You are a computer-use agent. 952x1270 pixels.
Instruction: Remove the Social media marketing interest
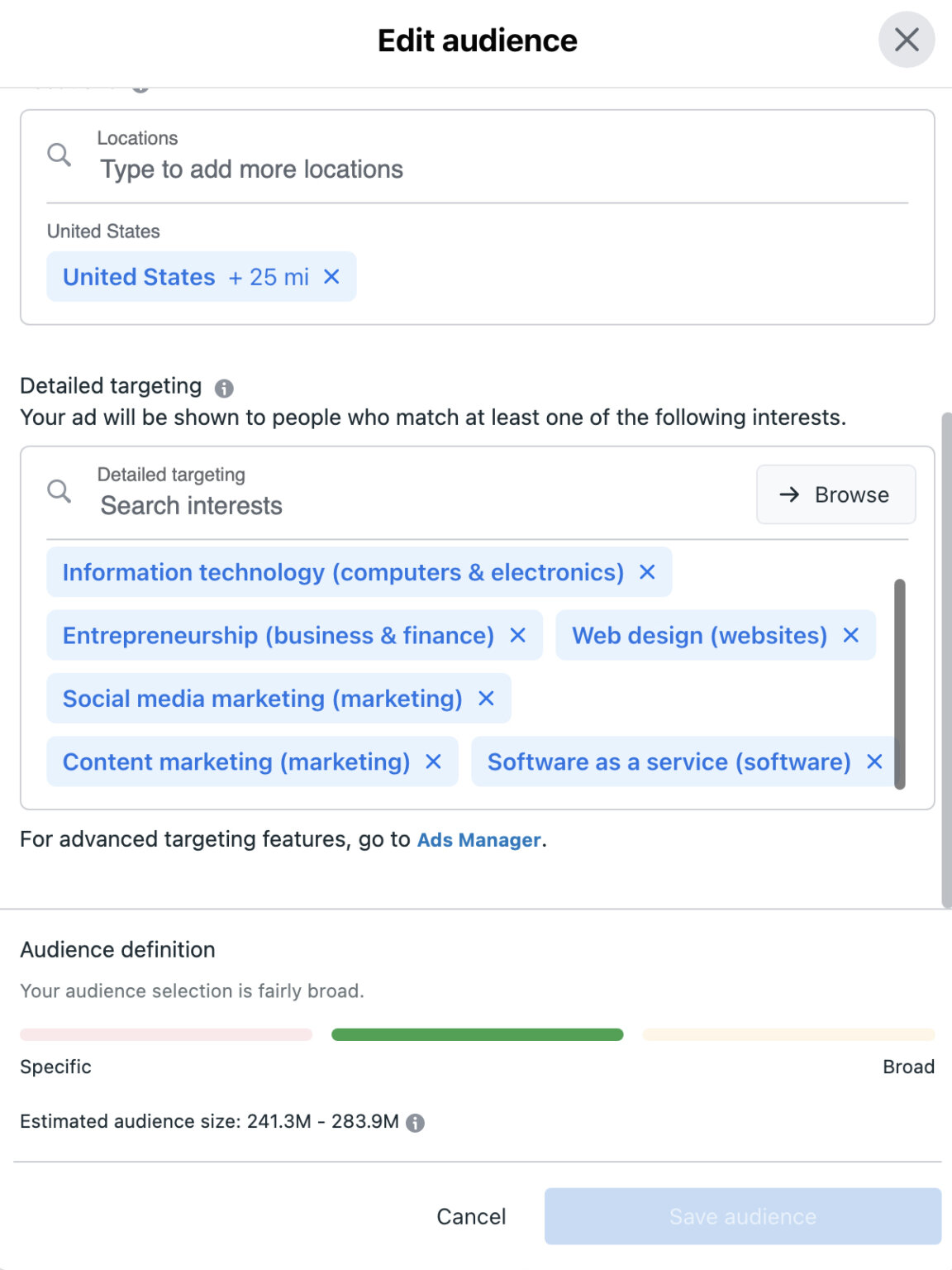tap(487, 699)
